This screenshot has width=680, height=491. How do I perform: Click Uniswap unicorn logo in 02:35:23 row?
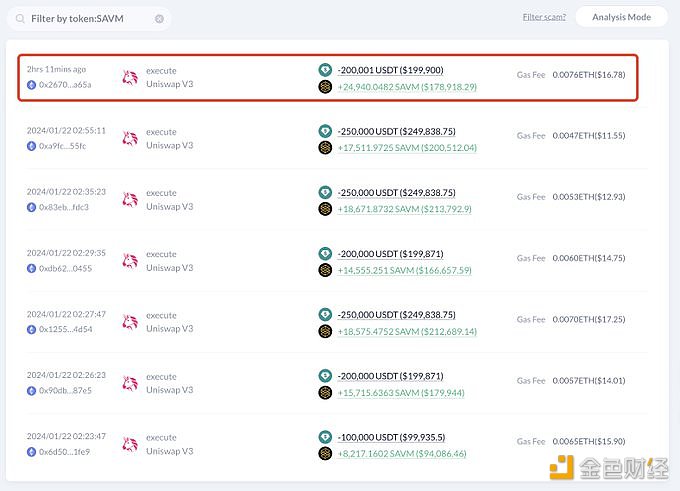(x=130, y=200)
